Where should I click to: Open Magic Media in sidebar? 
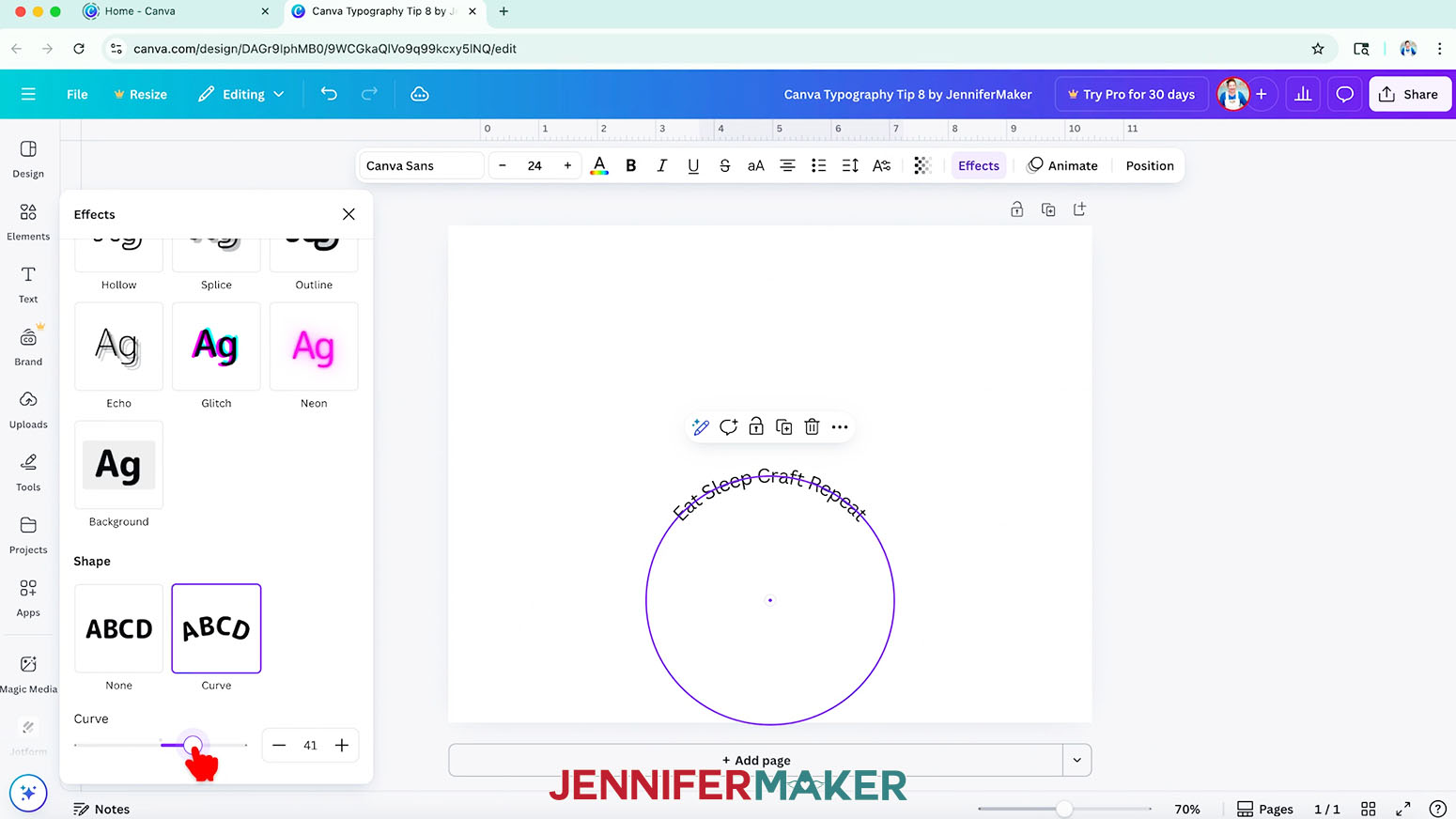(x=28, y=673)
